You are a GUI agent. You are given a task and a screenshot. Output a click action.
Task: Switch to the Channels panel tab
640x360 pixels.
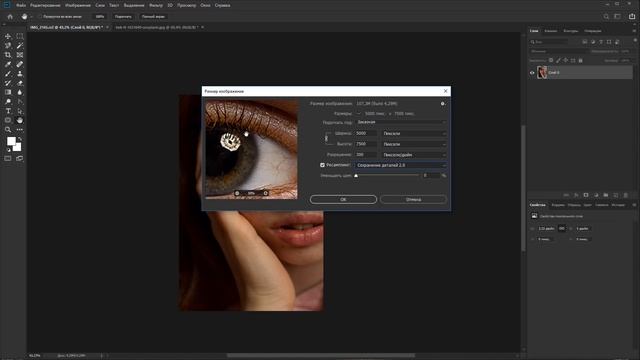(551, 31)
